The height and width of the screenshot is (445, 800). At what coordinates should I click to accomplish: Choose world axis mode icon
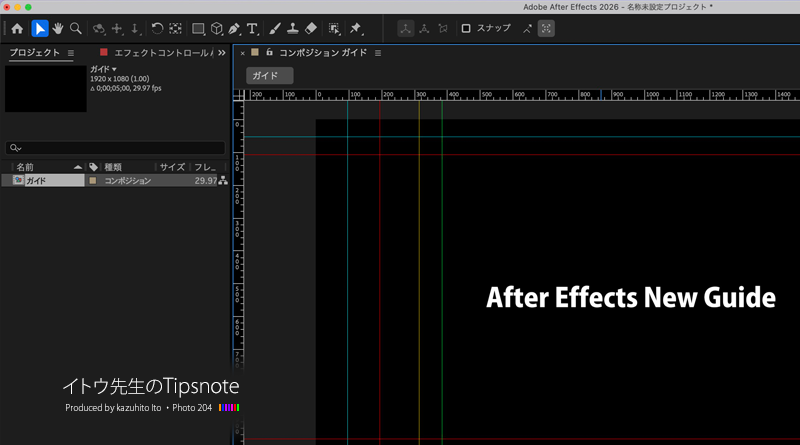424,29
